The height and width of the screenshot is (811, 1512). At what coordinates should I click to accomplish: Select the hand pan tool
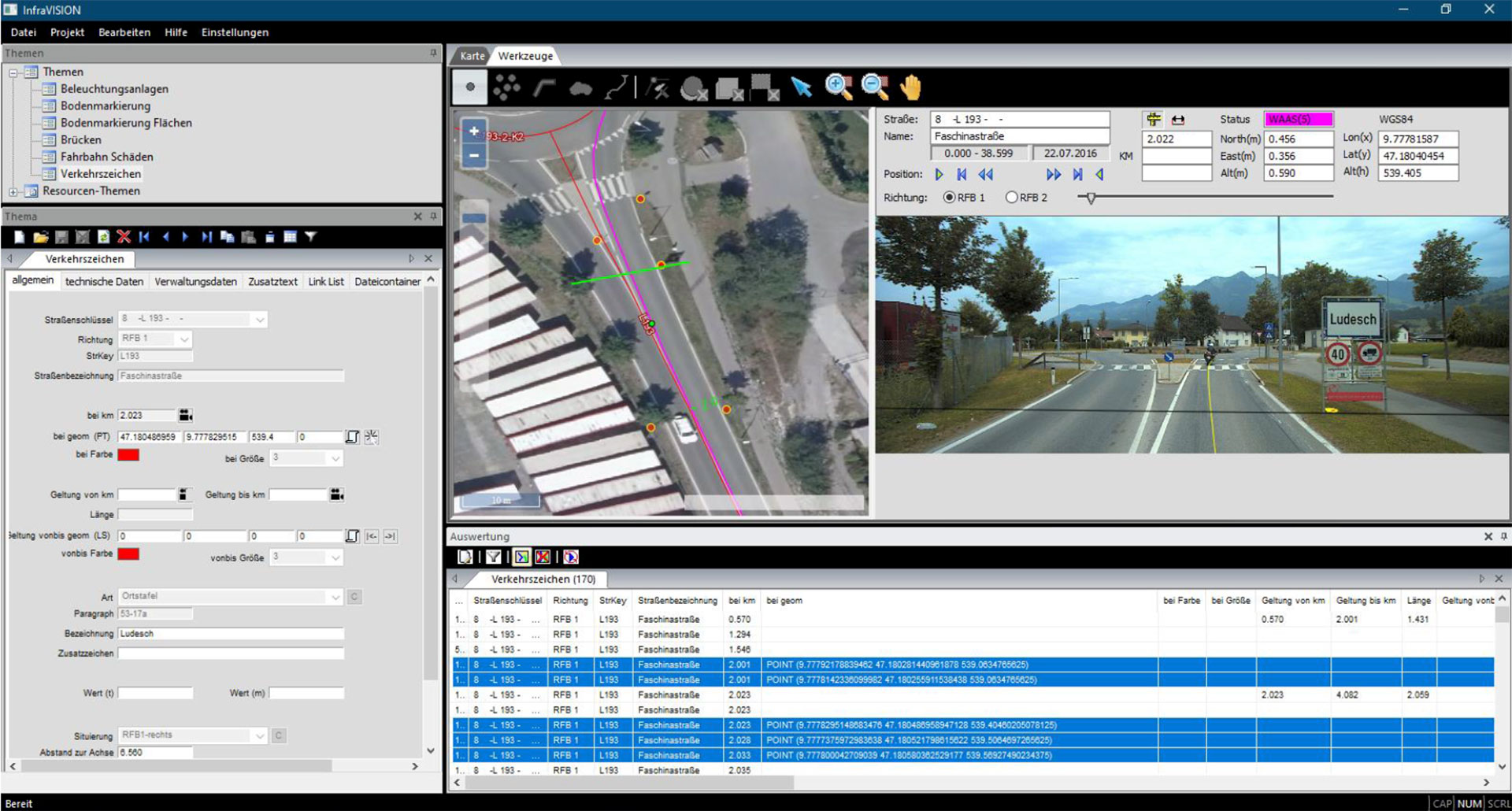(x=910, y=87)
